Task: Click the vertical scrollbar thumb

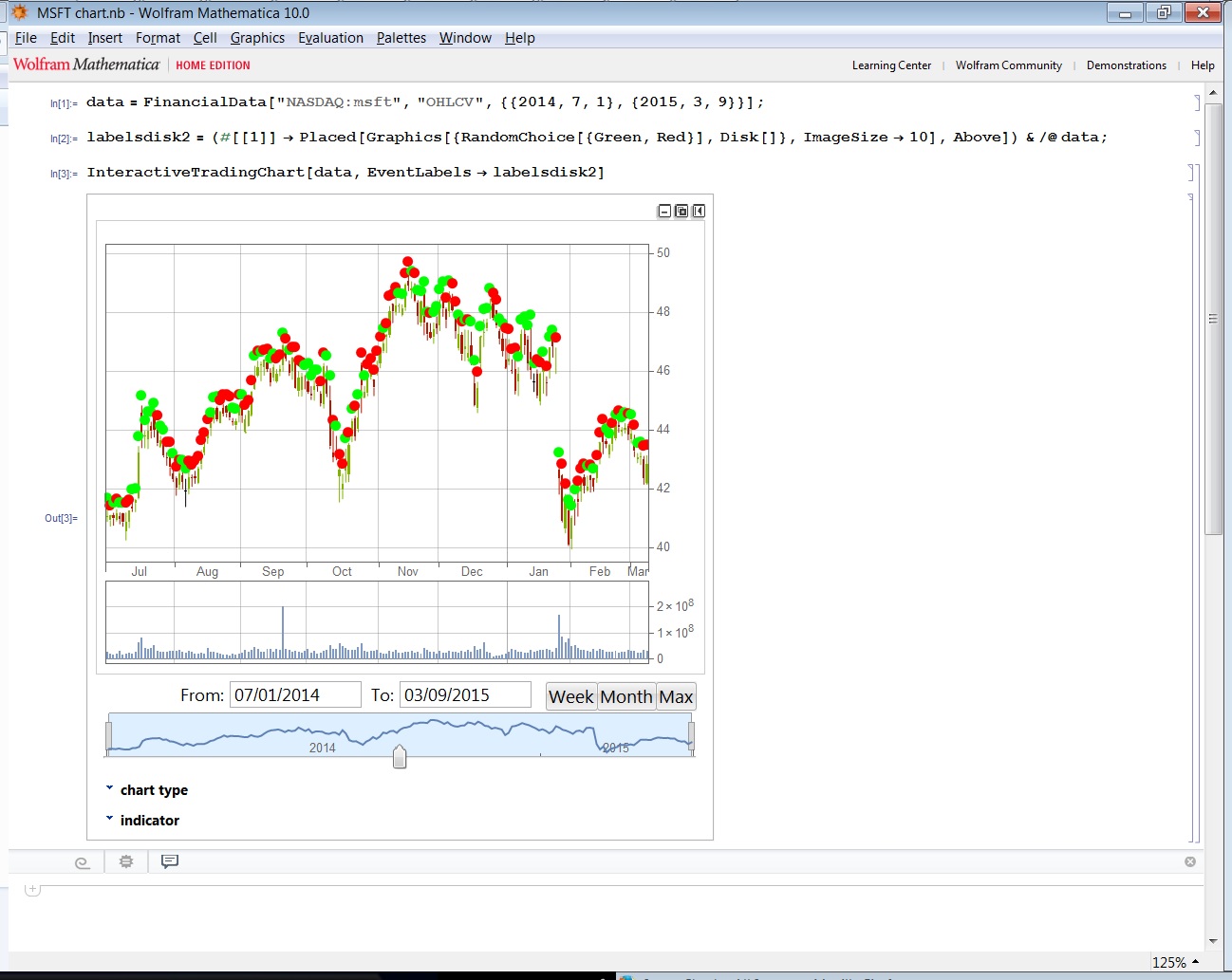Action: pyautogui.click(x=1213, y=319)
